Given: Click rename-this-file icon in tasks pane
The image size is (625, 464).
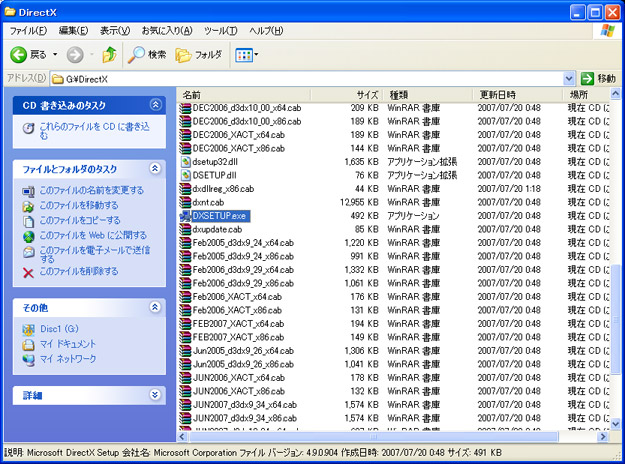Looking at the screenshot, I should pyautogui.click(x=28, y=191).
